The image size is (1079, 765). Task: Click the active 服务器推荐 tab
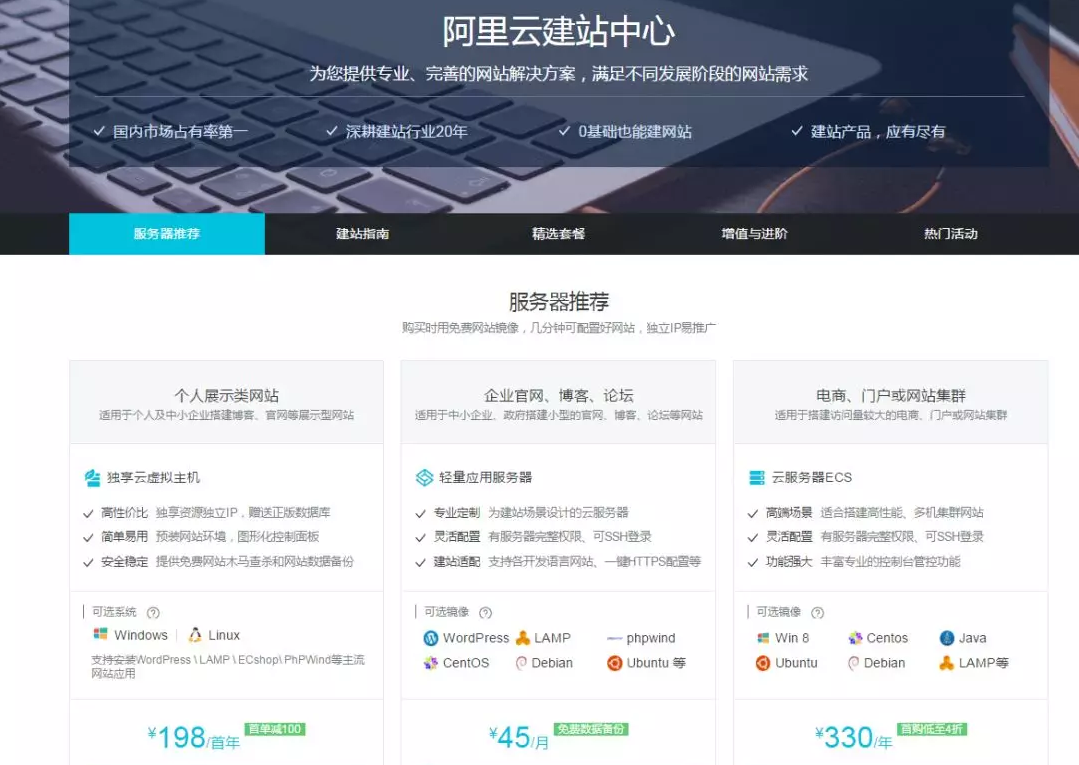tap(166, 234)
